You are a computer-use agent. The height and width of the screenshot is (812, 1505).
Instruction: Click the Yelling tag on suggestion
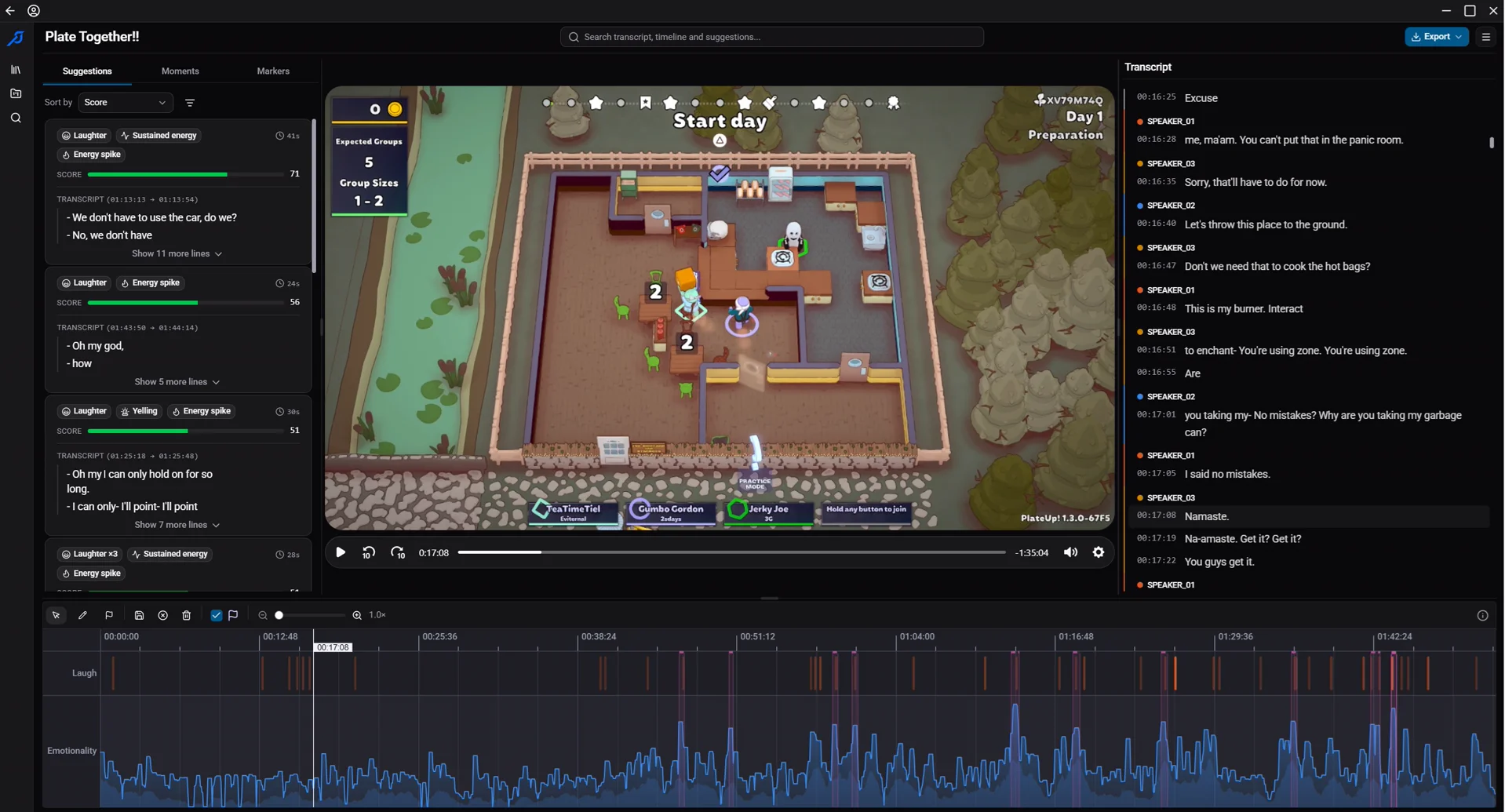point(139,412)
